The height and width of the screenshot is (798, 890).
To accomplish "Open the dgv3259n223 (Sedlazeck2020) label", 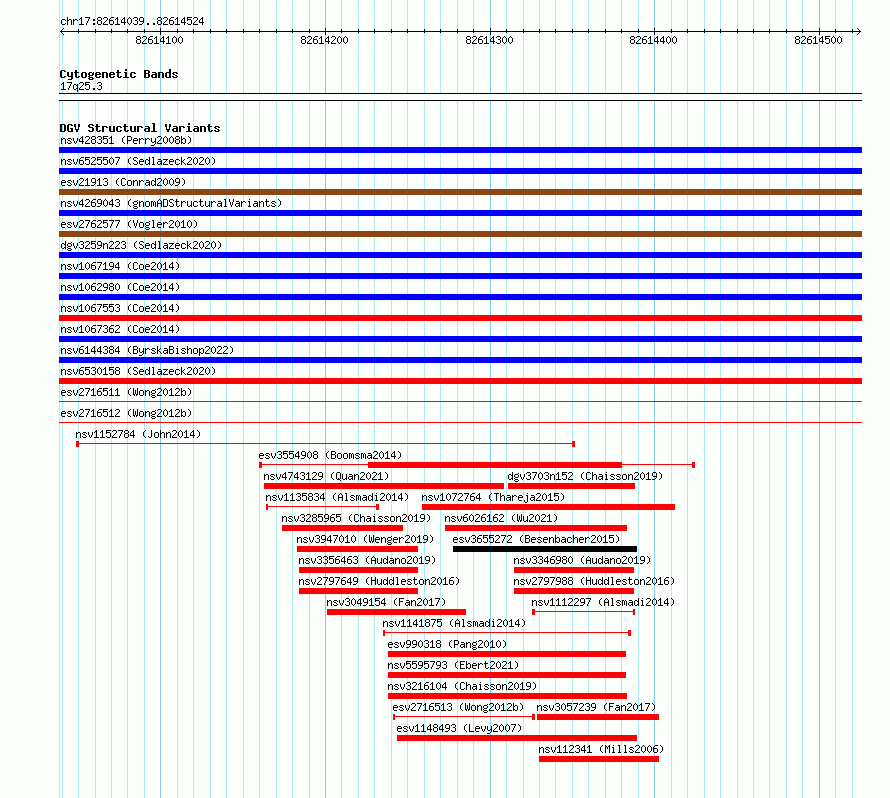I will [141, 245].
